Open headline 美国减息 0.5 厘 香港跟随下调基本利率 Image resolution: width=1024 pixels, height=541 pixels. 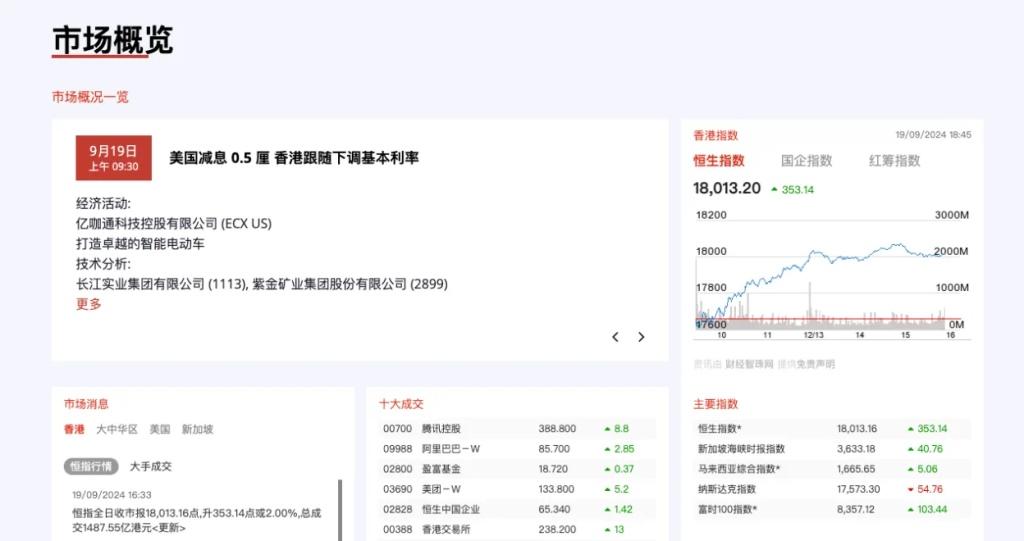coord(294,158)
